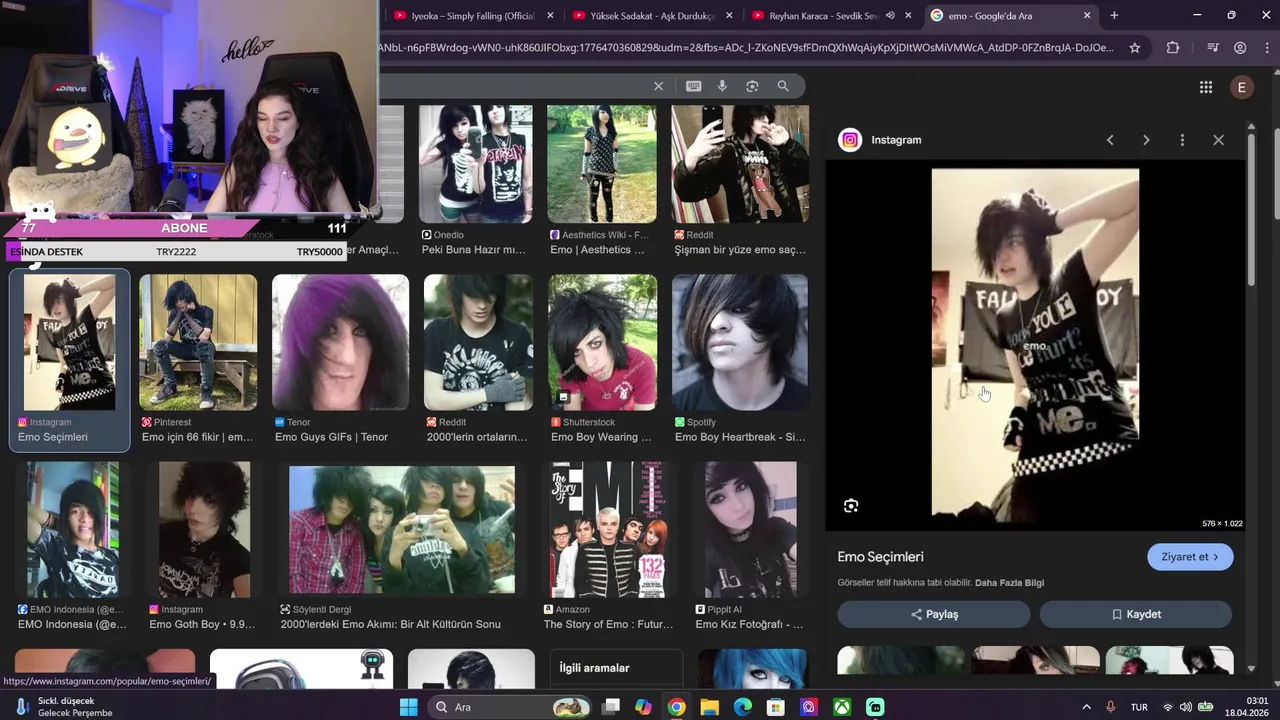The width and height of the screenshot is (1280, 720).
Task: Open the Chrome extensions puzzle icon
Action: click(x=1173, y=47)
